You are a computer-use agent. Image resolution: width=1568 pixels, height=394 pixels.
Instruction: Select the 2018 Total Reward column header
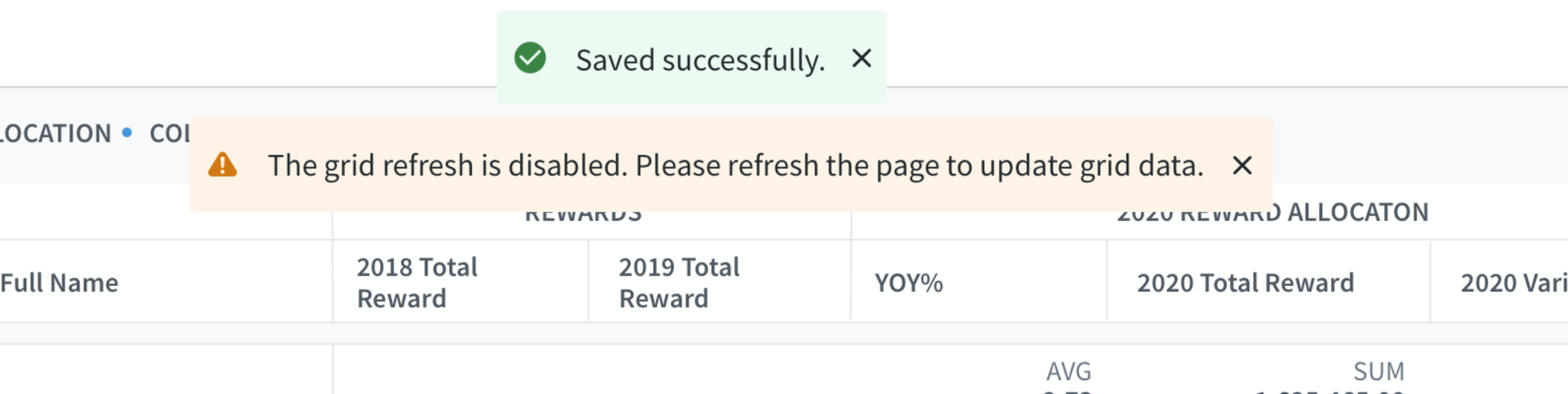pos(417,282)
